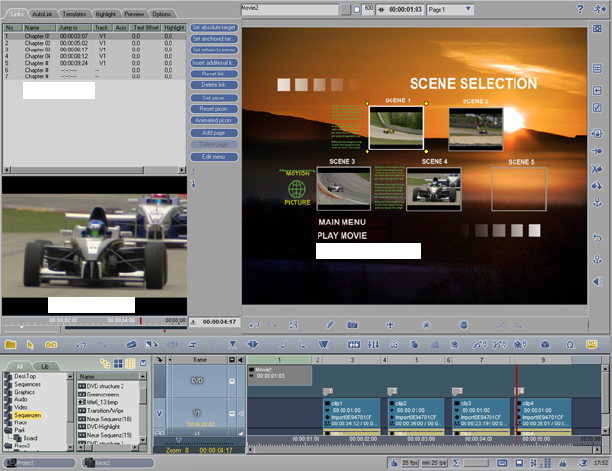Click the globe Motion Picture icon
This screenshot has height=471, width=612.
click(x=297, y=187)
